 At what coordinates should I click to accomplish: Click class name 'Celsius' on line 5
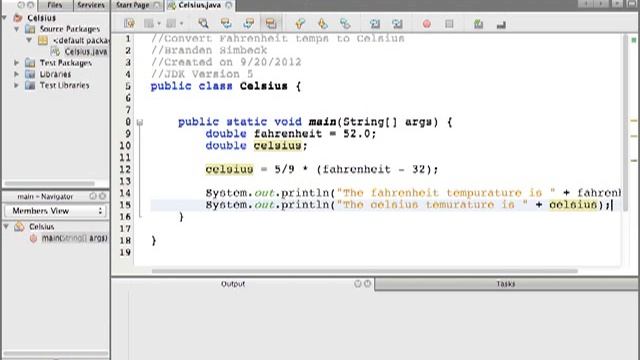[x=263, y=86]
